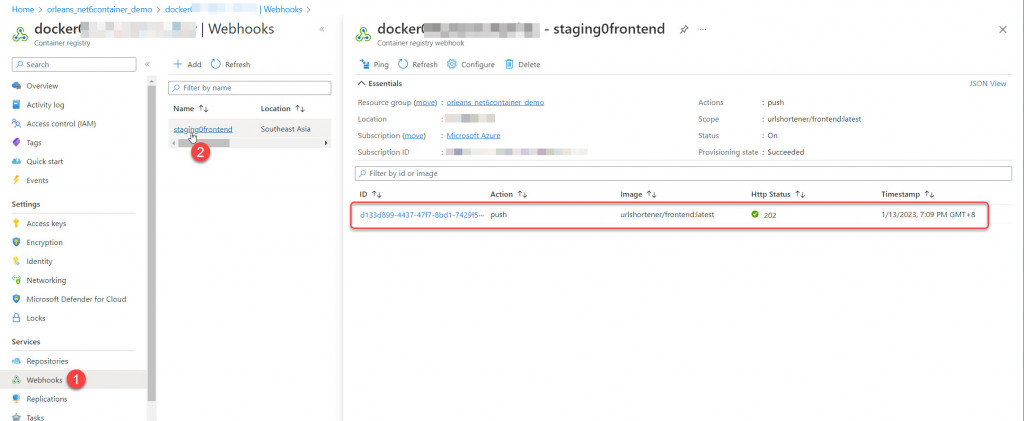Viewport: 1024px width, 421px height.
Task: Sort events by Http Status column
Action: pos(778,195)
